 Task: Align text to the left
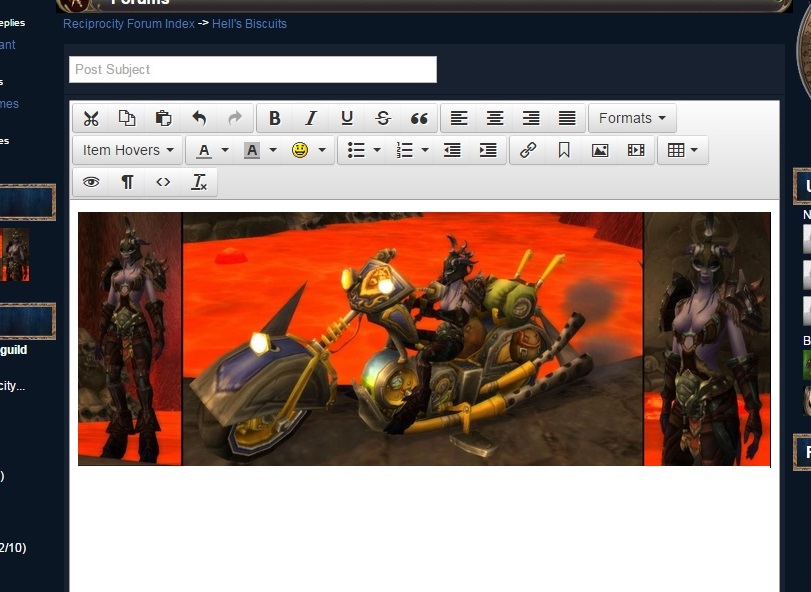(x=459, y=118)
